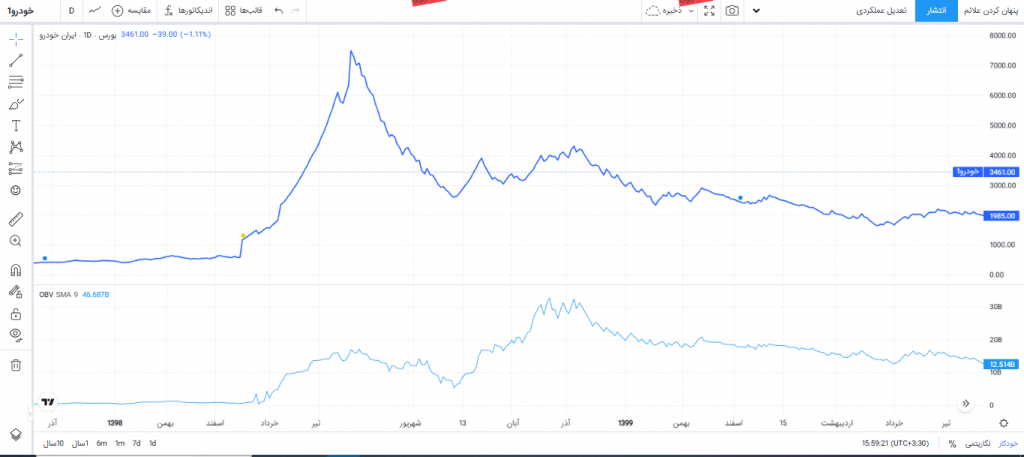The width and height of the screenshot is (1024, 457).
Task: Click the trash icon to remove drawings
Action: pyautogui.click(x=16, y=365)
